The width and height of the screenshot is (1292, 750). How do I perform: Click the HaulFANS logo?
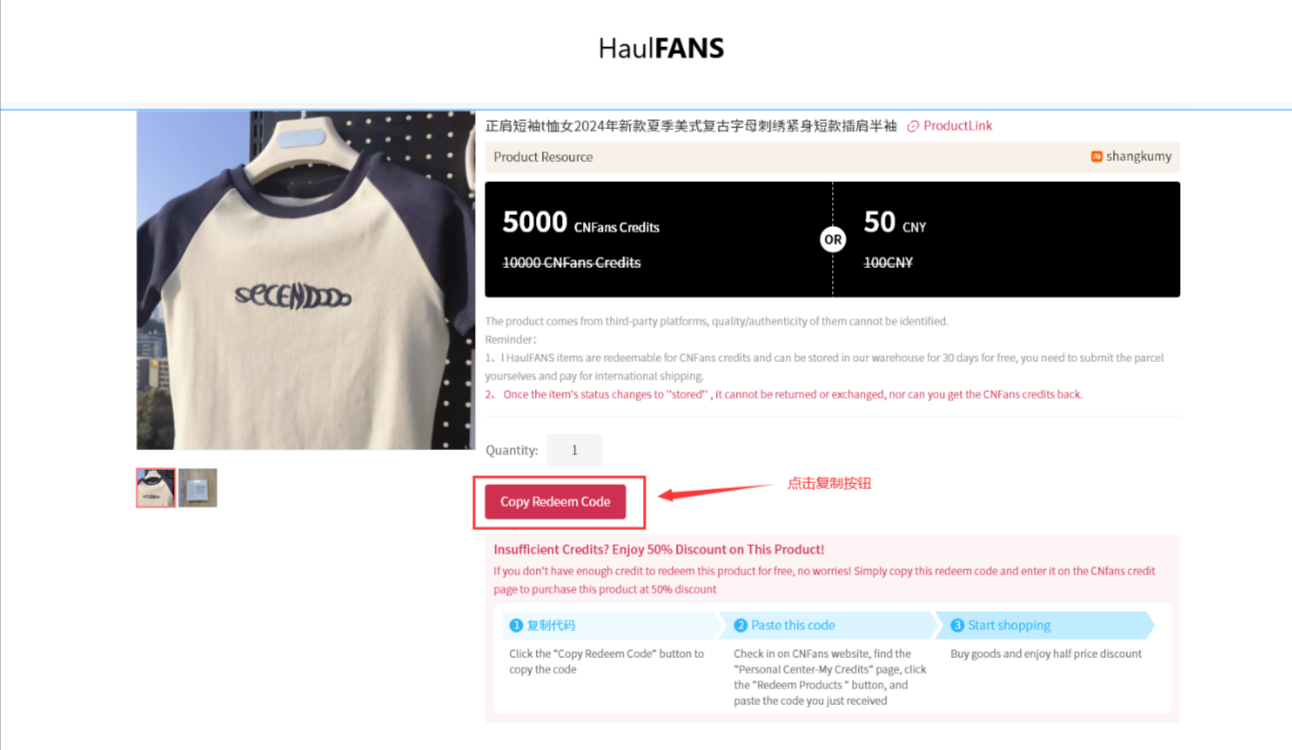point(661,48)
